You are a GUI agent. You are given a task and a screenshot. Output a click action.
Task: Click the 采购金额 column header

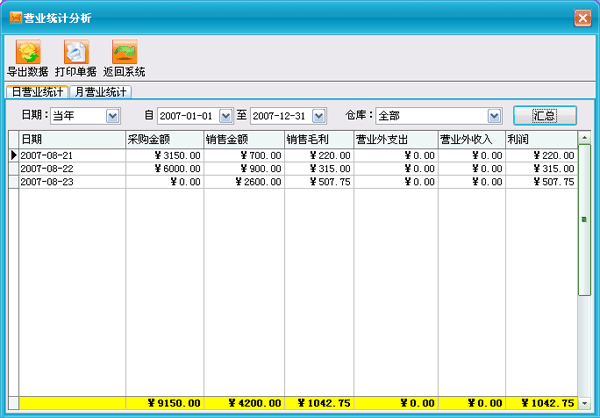click(164, 139)
